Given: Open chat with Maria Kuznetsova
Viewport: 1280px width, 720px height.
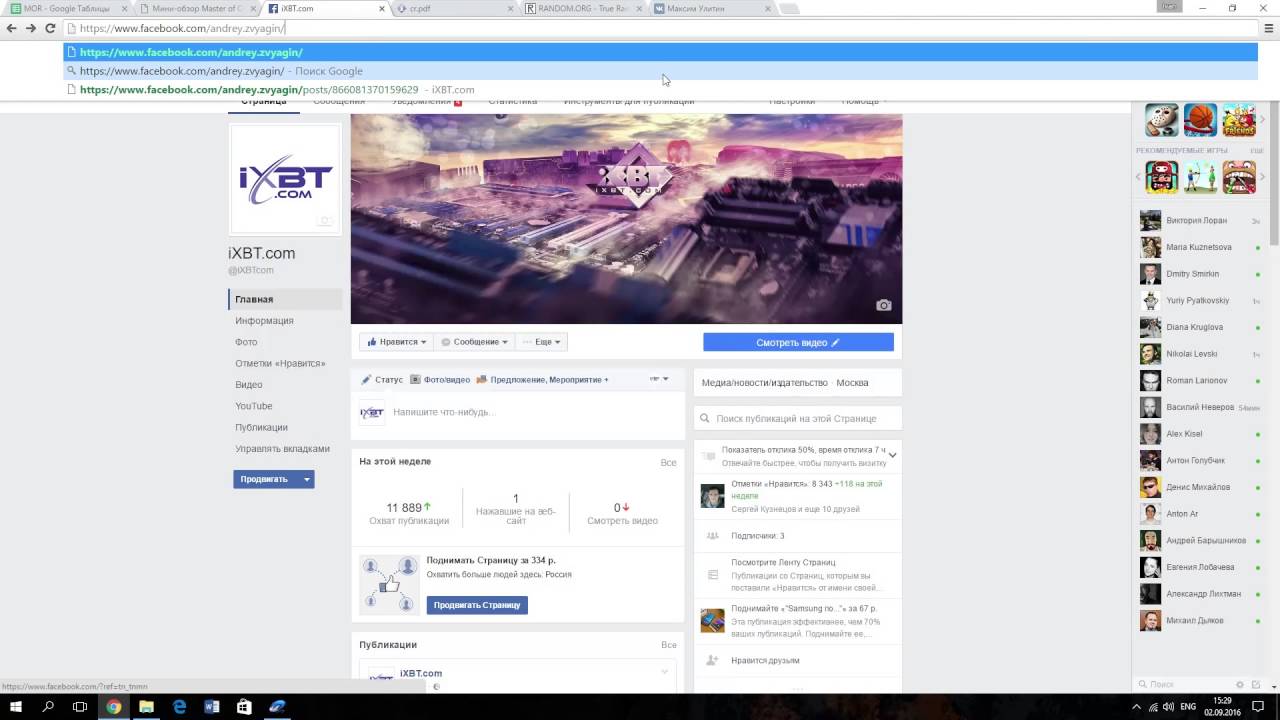Looking at the screenshot, I should 1200,247.
